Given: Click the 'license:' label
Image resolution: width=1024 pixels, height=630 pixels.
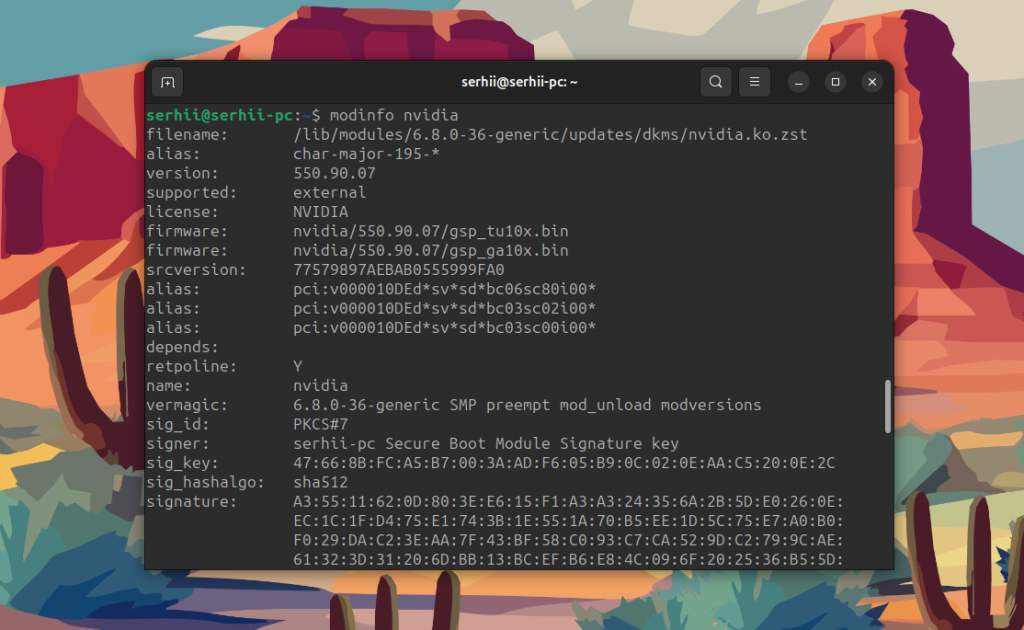Looking at the screenshot, I should [182, 212].
